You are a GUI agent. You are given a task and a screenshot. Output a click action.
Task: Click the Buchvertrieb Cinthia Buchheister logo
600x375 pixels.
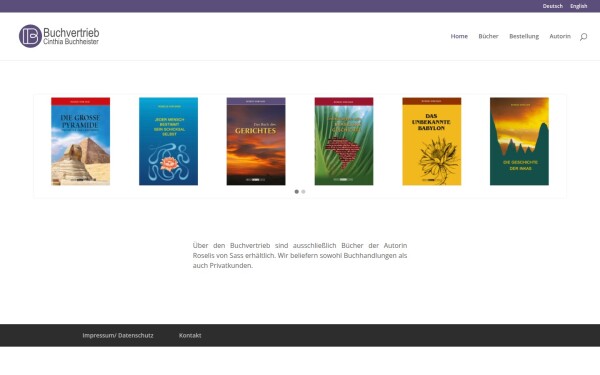pos(59,36)
